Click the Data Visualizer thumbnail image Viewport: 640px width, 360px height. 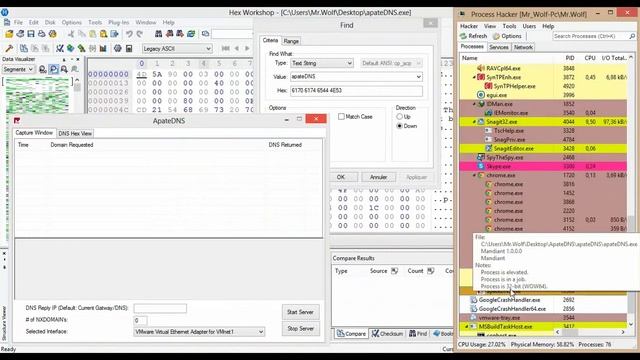click(38, 95)
